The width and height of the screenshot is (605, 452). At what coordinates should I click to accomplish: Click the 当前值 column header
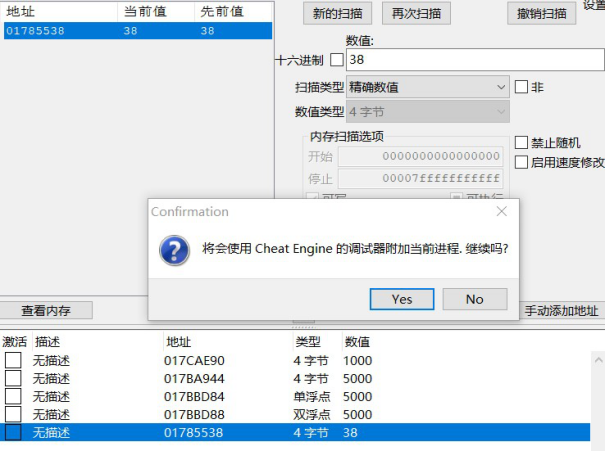tap(145, 12)
